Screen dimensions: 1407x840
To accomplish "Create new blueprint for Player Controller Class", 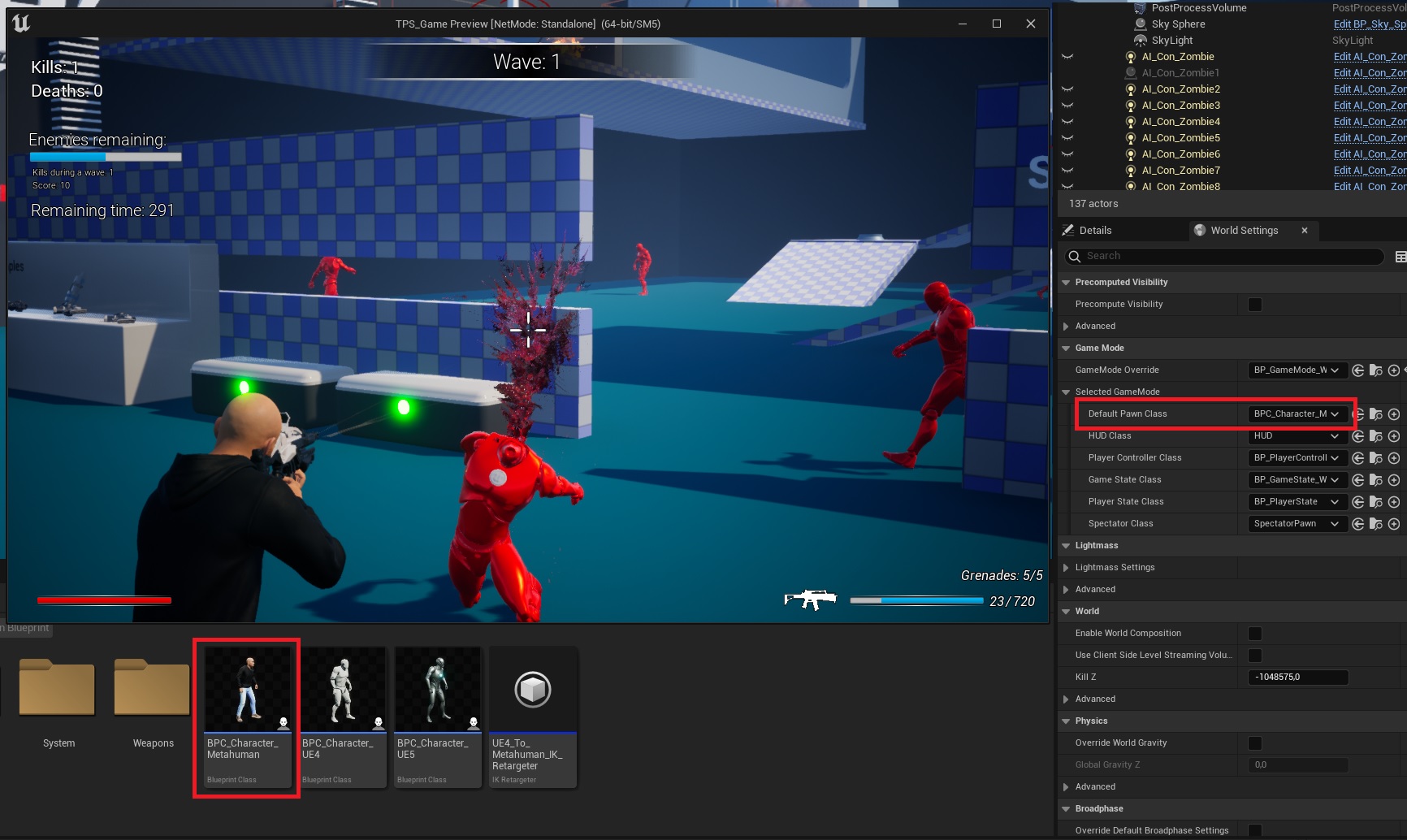I will point(1393,458).
